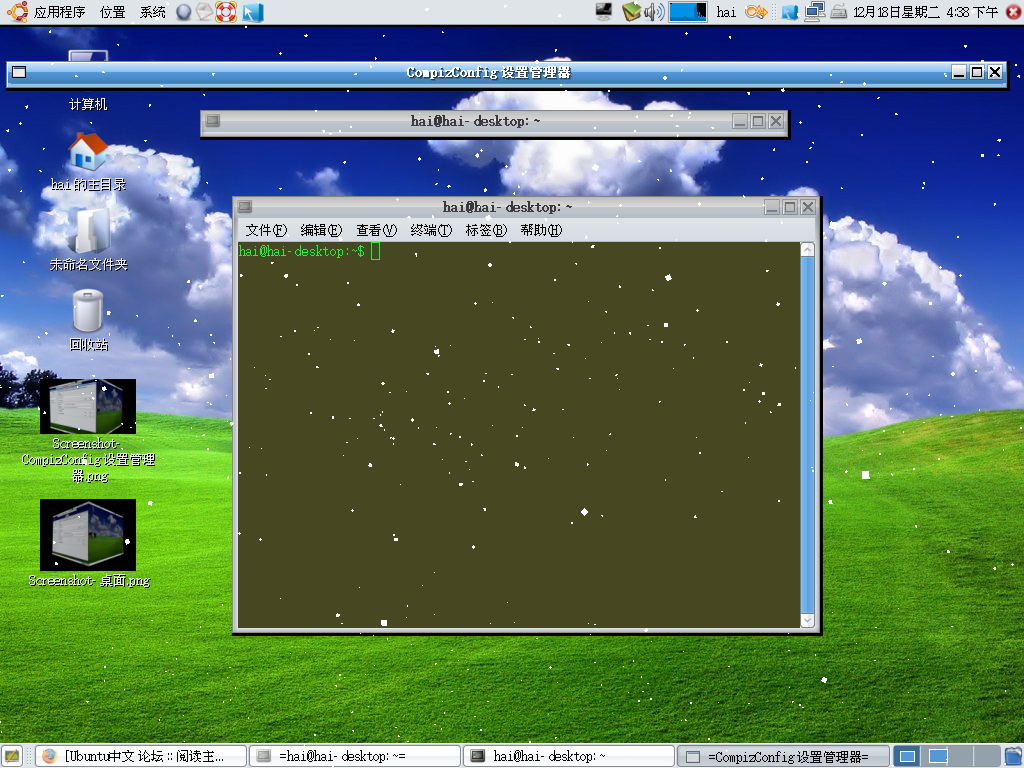Viewport: 1024px width, 768px height.
Task: Switch to second workspace in pager
Action: [938, 756]
